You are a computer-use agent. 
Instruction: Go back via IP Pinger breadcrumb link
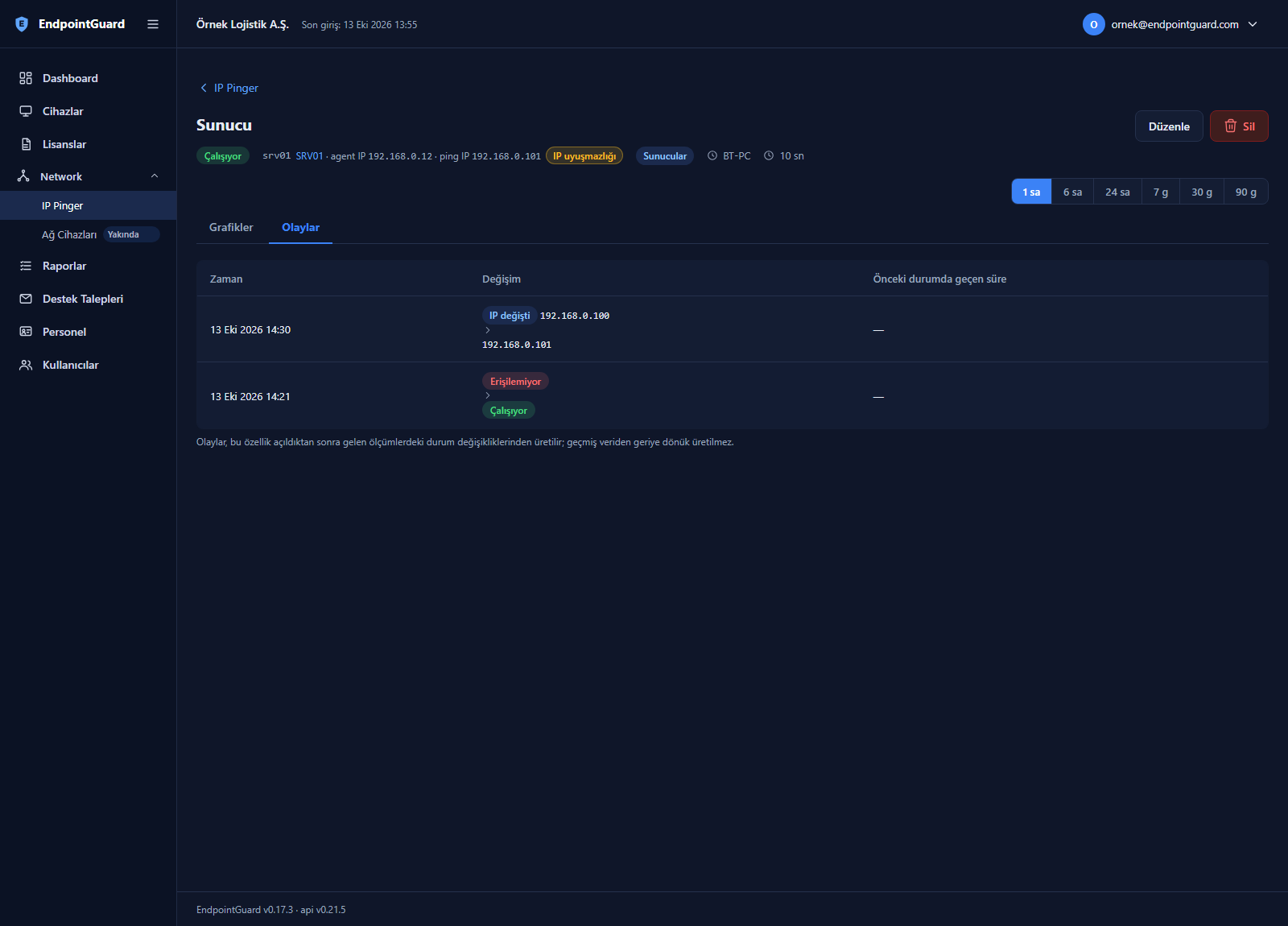[236, 88]
